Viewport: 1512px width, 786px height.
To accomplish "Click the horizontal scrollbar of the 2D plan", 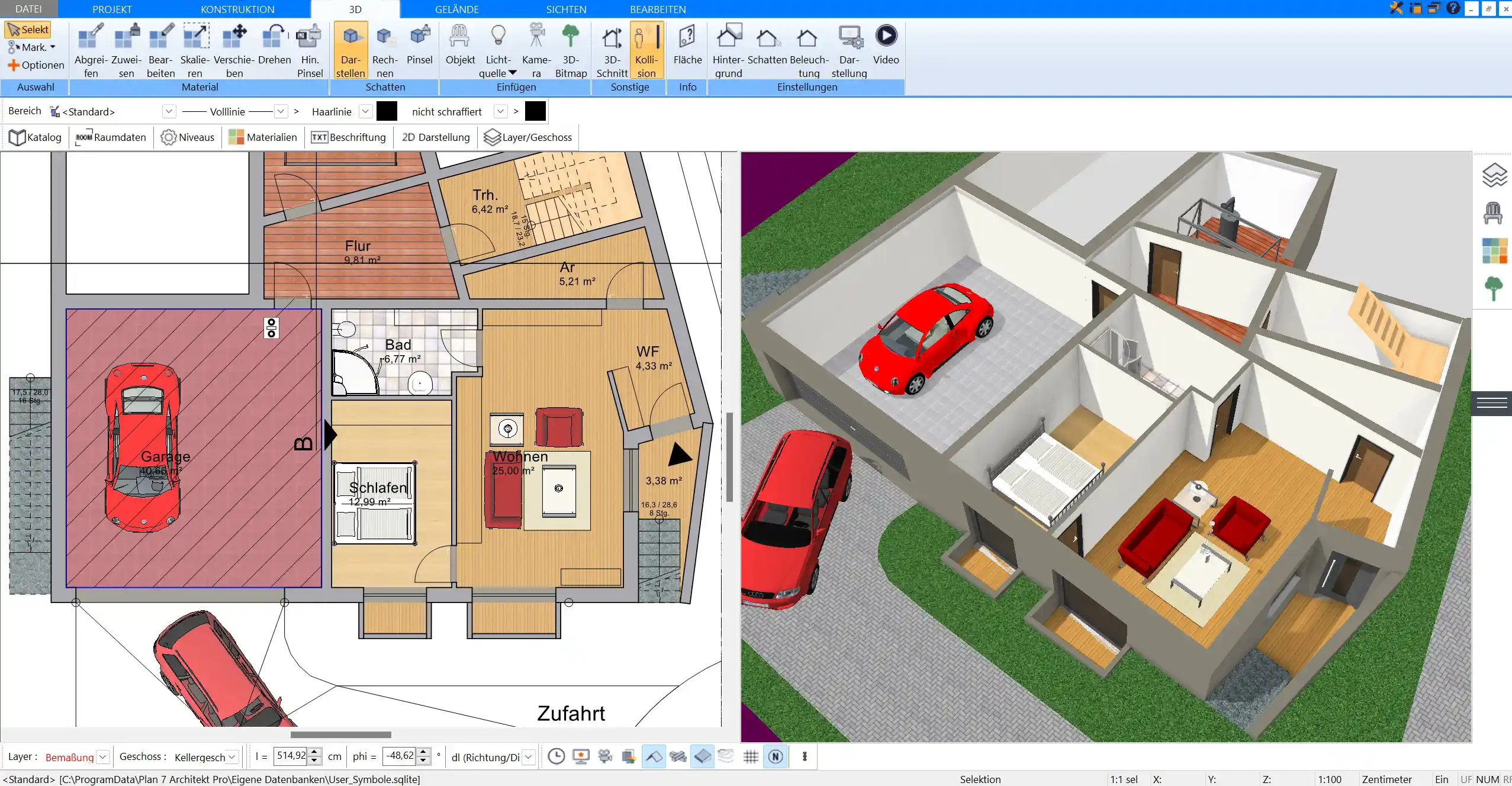I will click(x=340, y=735).
